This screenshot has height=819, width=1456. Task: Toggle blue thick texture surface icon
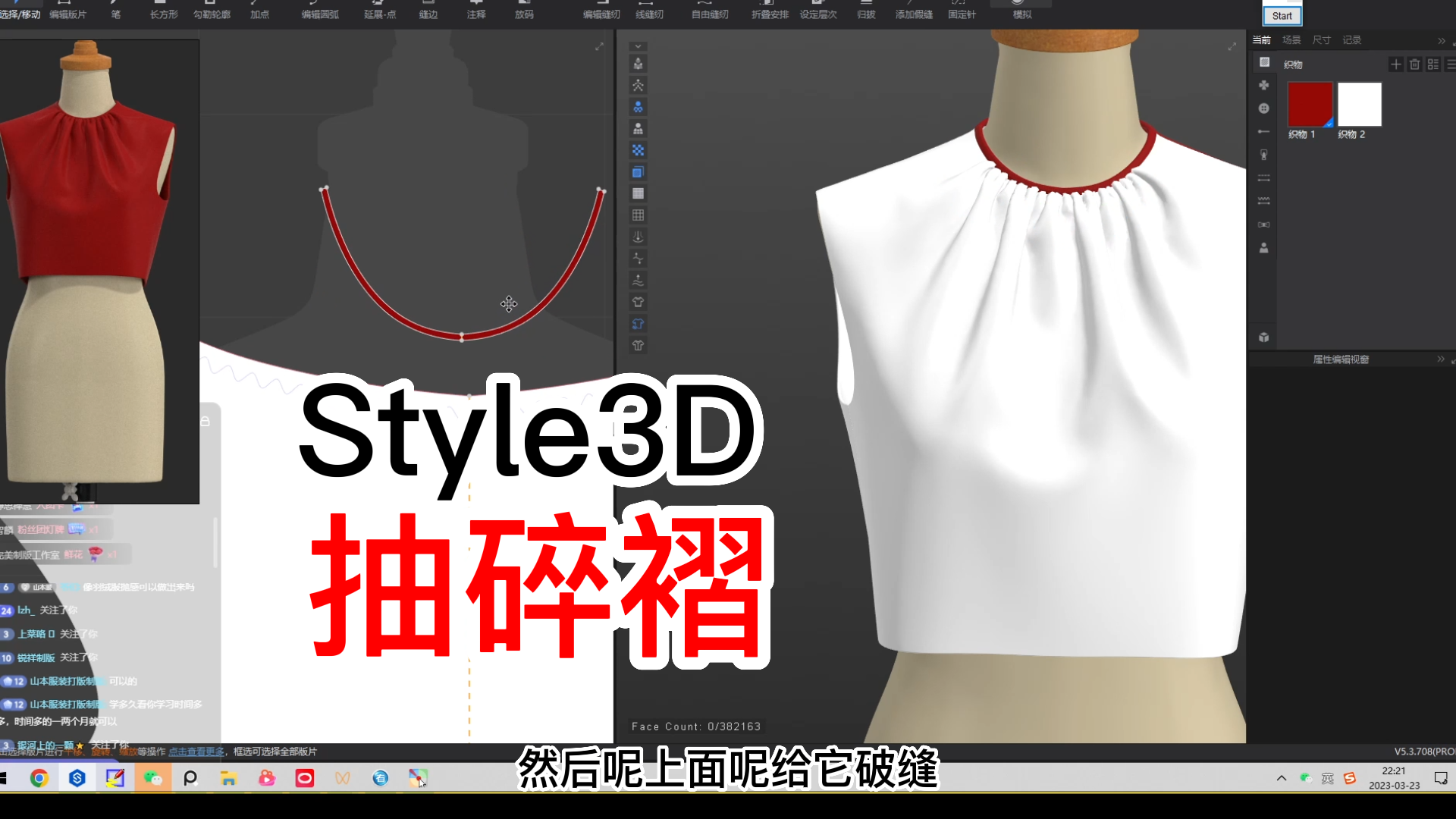[x=638, y=172]
